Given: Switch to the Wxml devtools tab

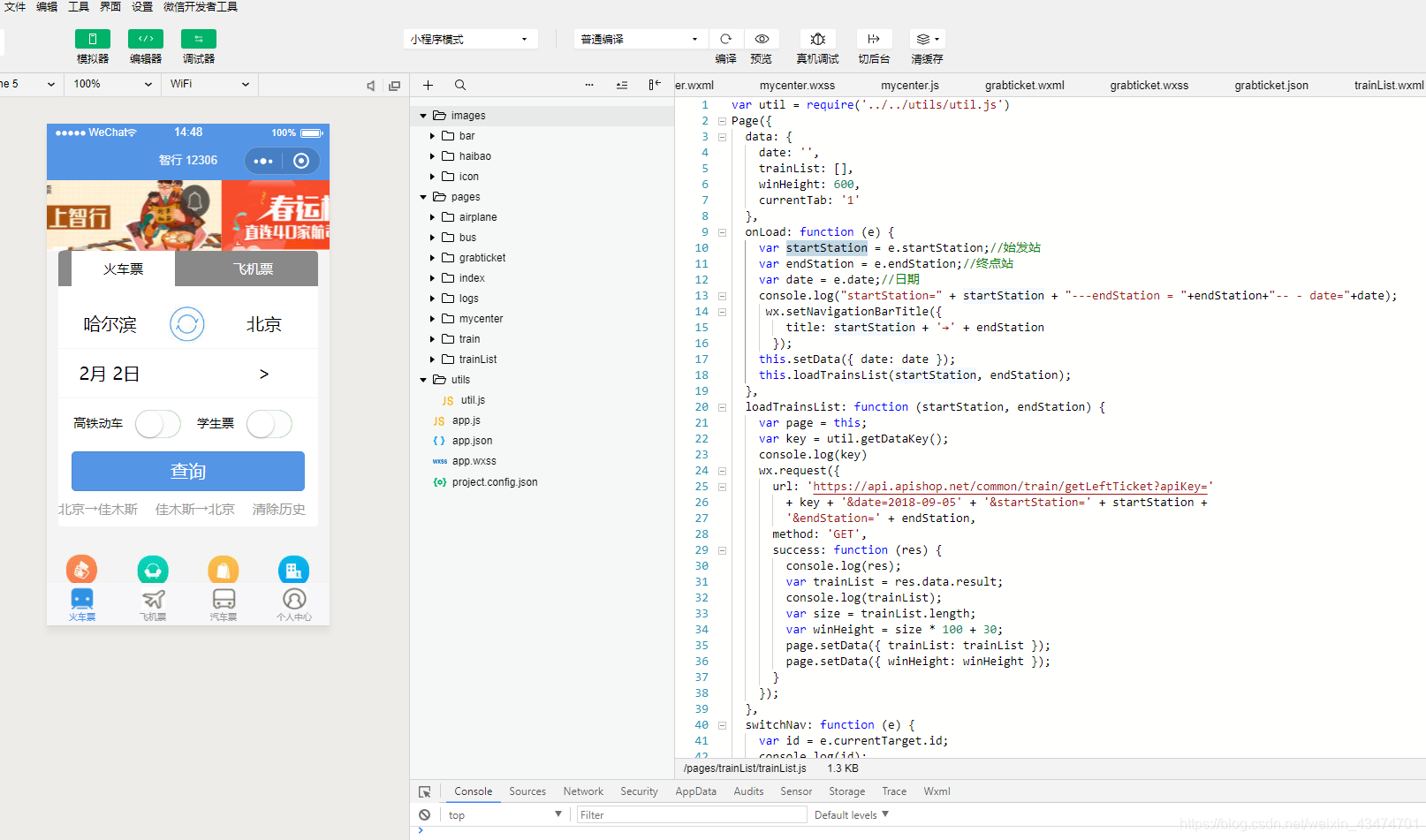Looking at the screenshot, I should tap(937, 791).
